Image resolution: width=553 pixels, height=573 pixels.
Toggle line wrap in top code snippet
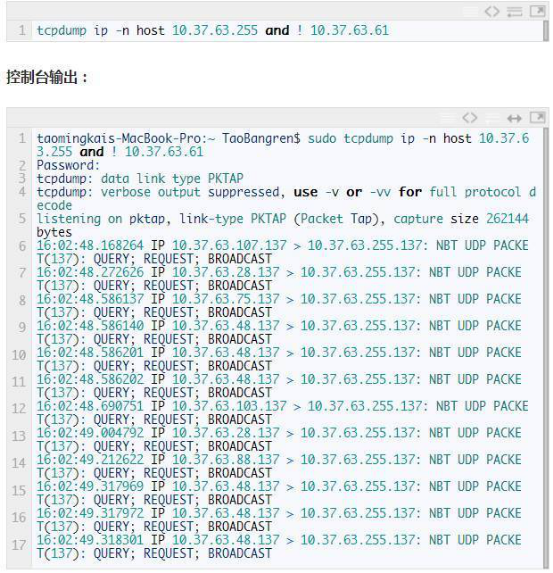tap(514, 12)
